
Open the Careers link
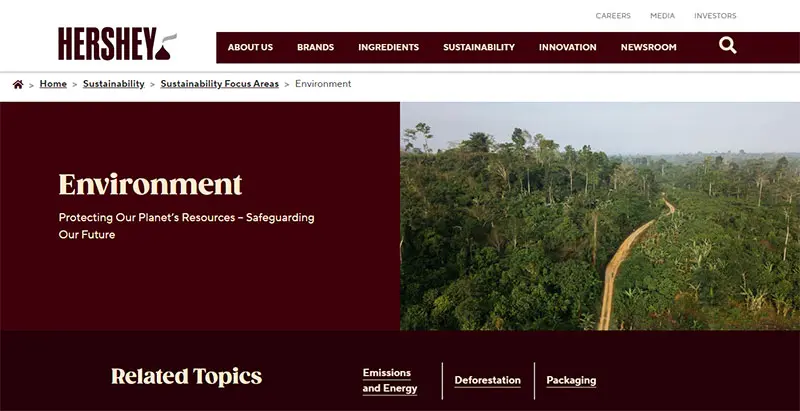[613, 16]
